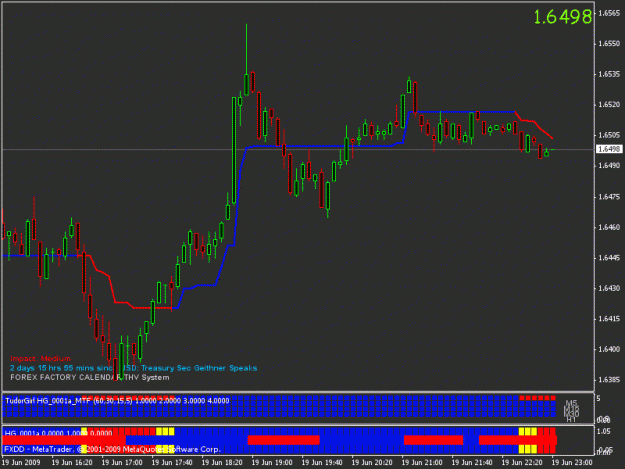Screen dimensions: 625x469
Task: Click the large green 1.6498 price display
Action: 562,17
